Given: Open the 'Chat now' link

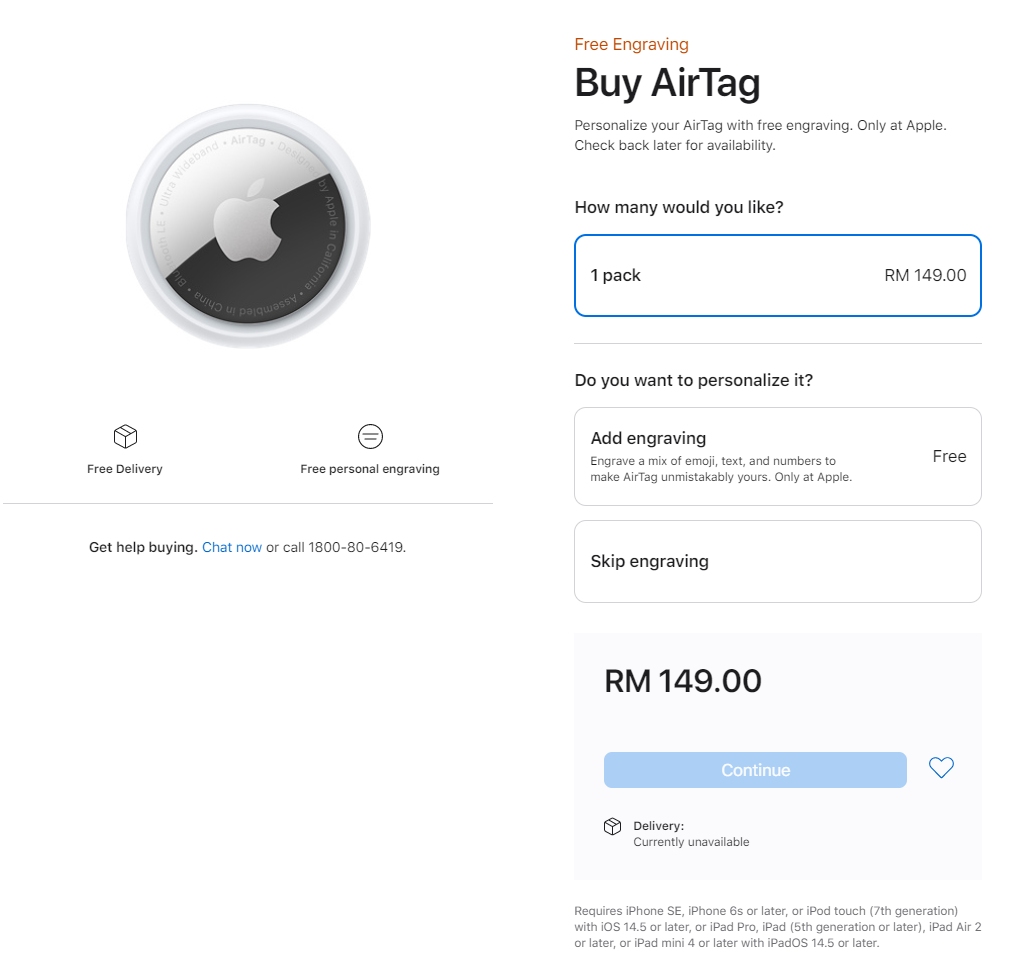Looking at the screenshot, I should [x=232, y=547].
